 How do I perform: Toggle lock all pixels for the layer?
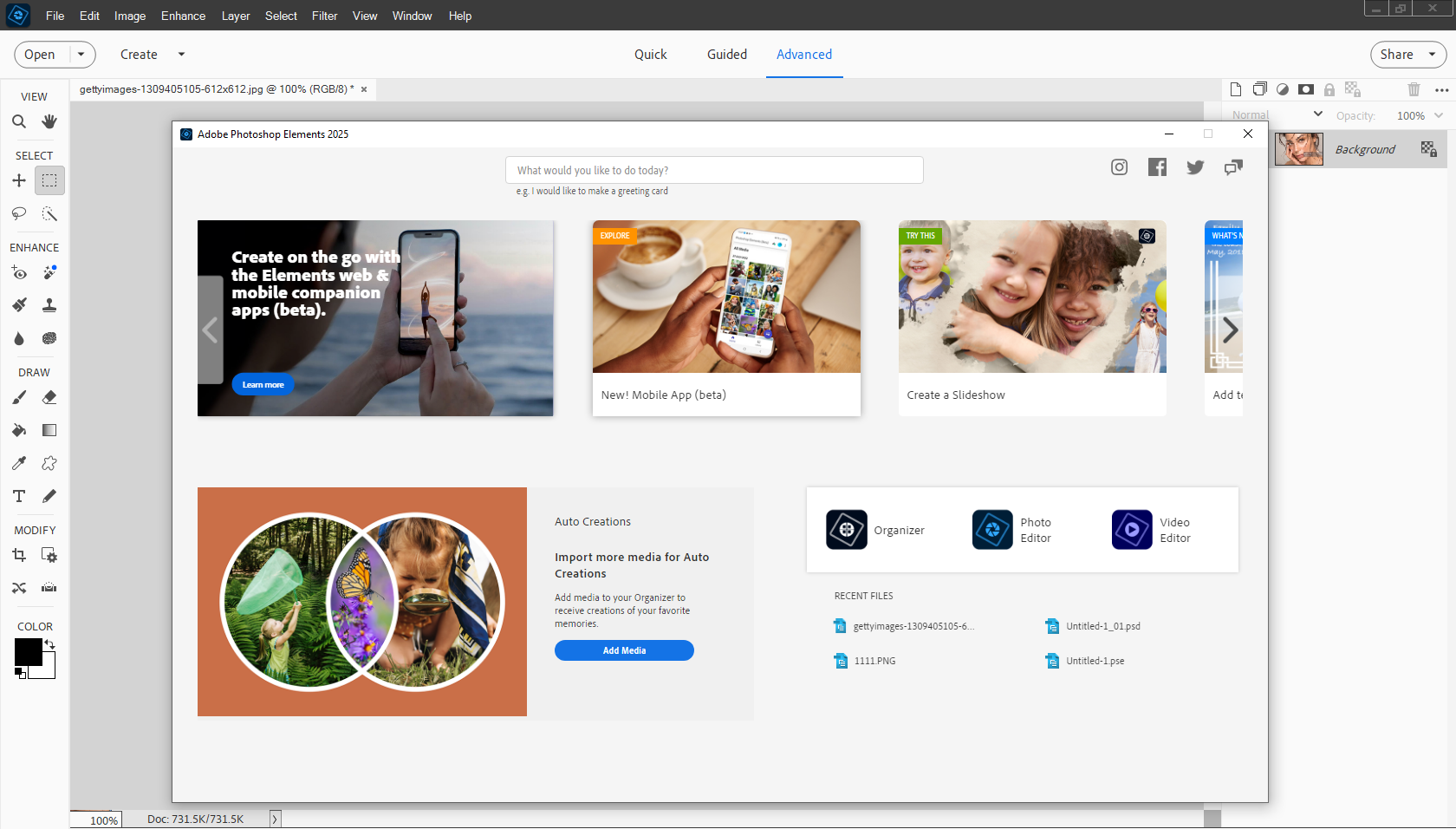click(1329, 89)
